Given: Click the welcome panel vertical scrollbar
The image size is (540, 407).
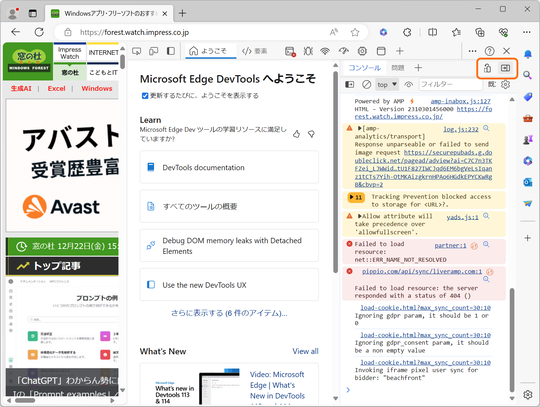Looking at the screenshot, I should [335, 172].
